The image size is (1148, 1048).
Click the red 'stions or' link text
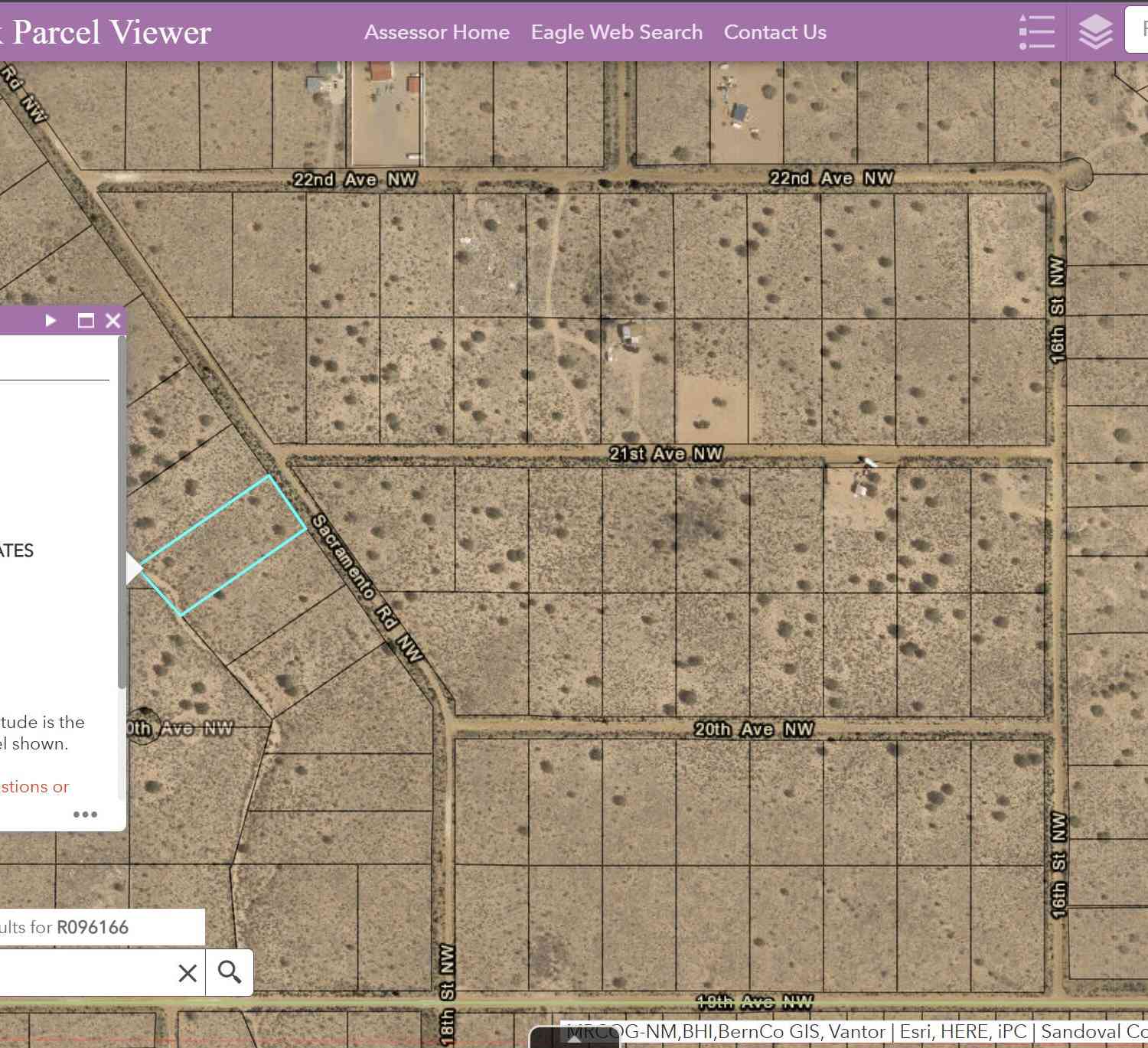(34, 786)
